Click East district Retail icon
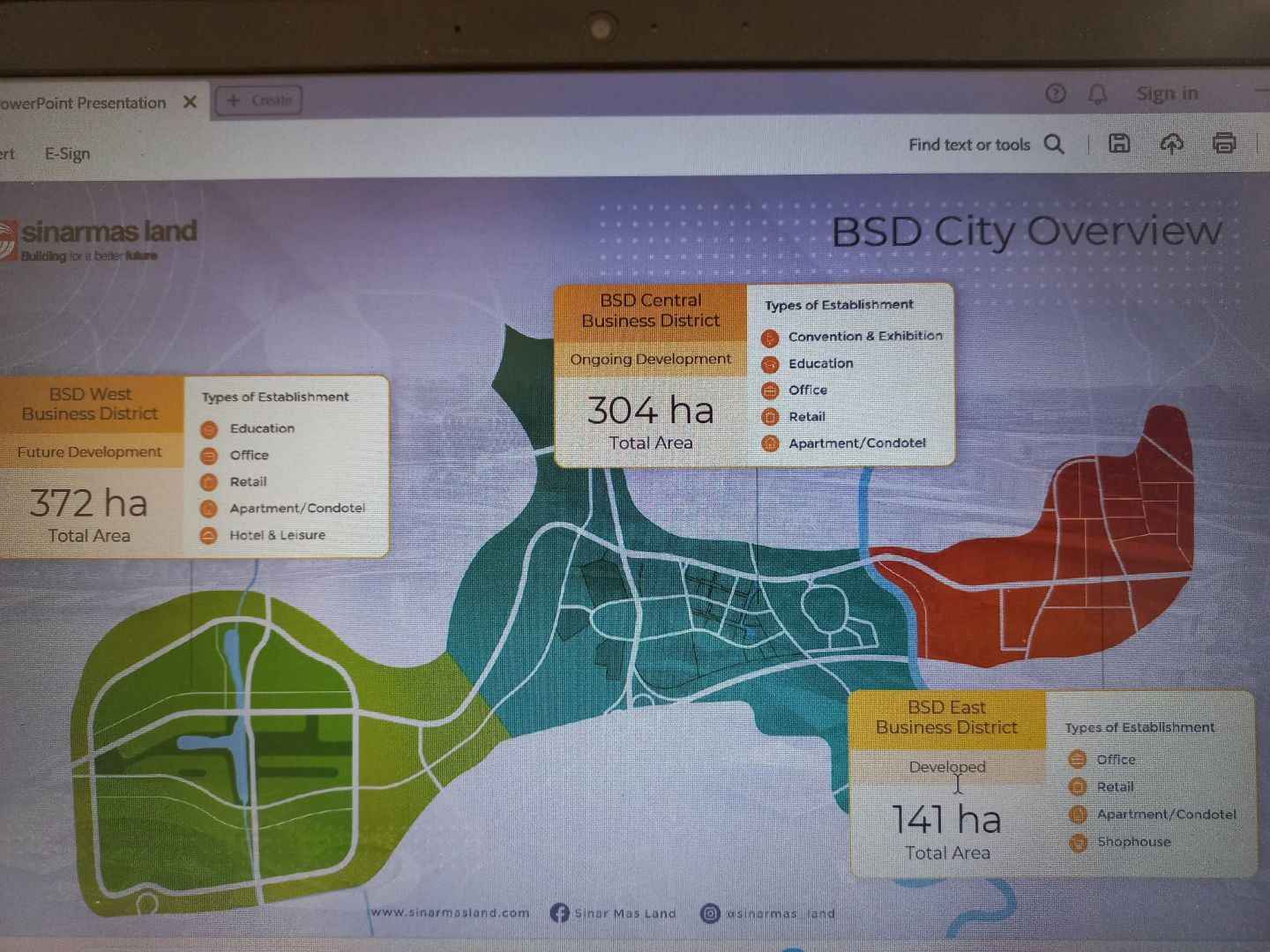 (x=1078, y=786)
